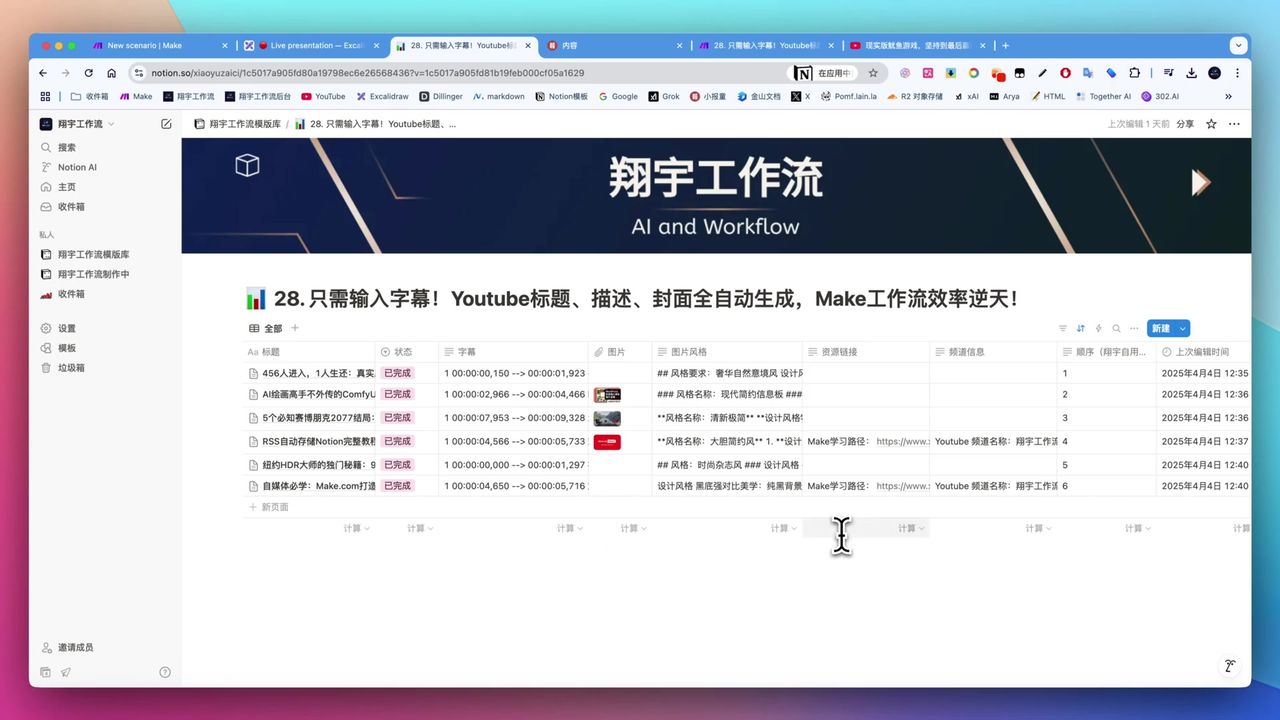Screen dimensions: 1280x720
Task: Open the database search magnifier icon
Action: [x=1116, y=328]
